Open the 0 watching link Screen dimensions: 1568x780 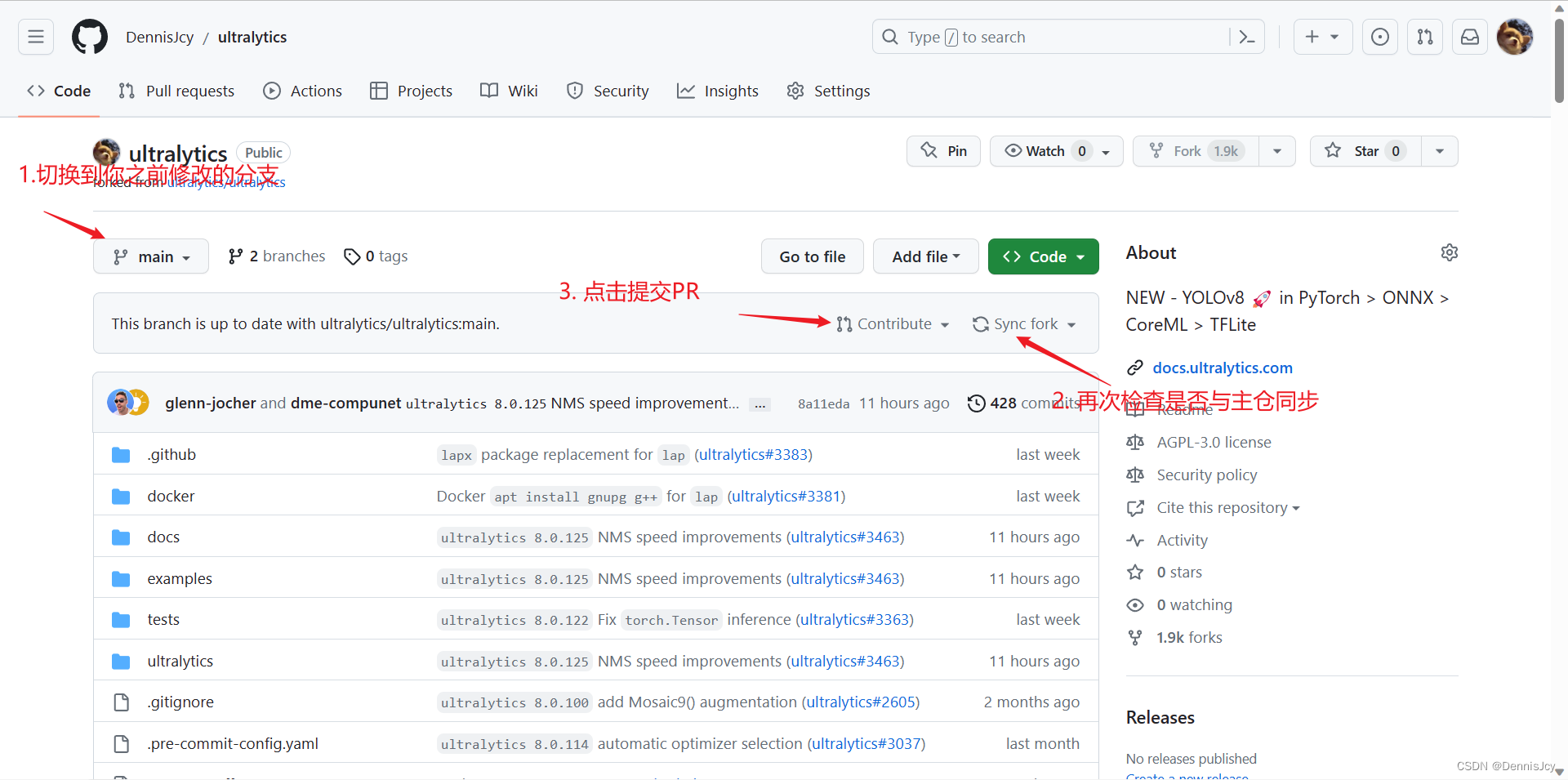[1194, 605]
